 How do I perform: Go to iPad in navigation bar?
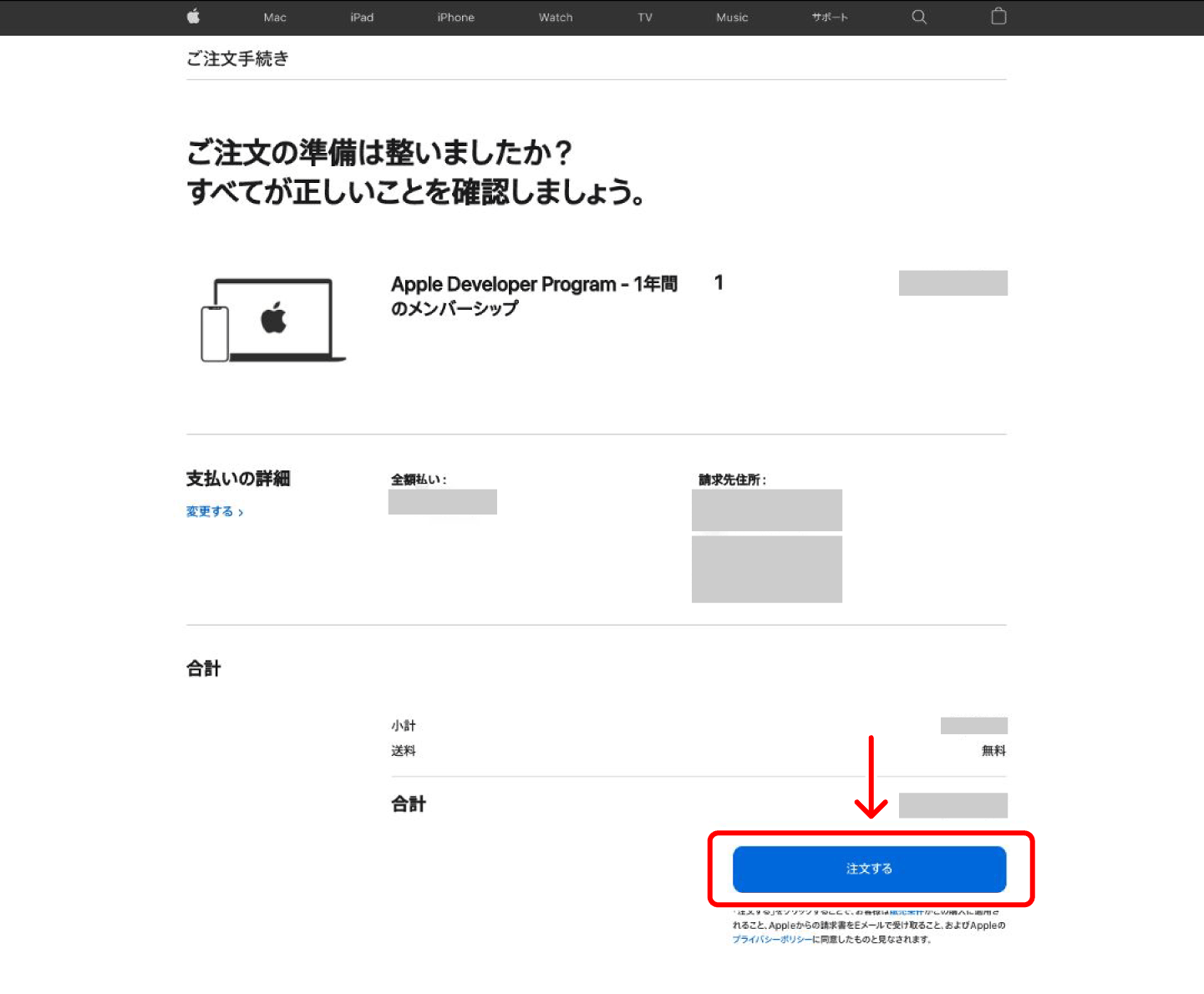[x=362, y=18]
